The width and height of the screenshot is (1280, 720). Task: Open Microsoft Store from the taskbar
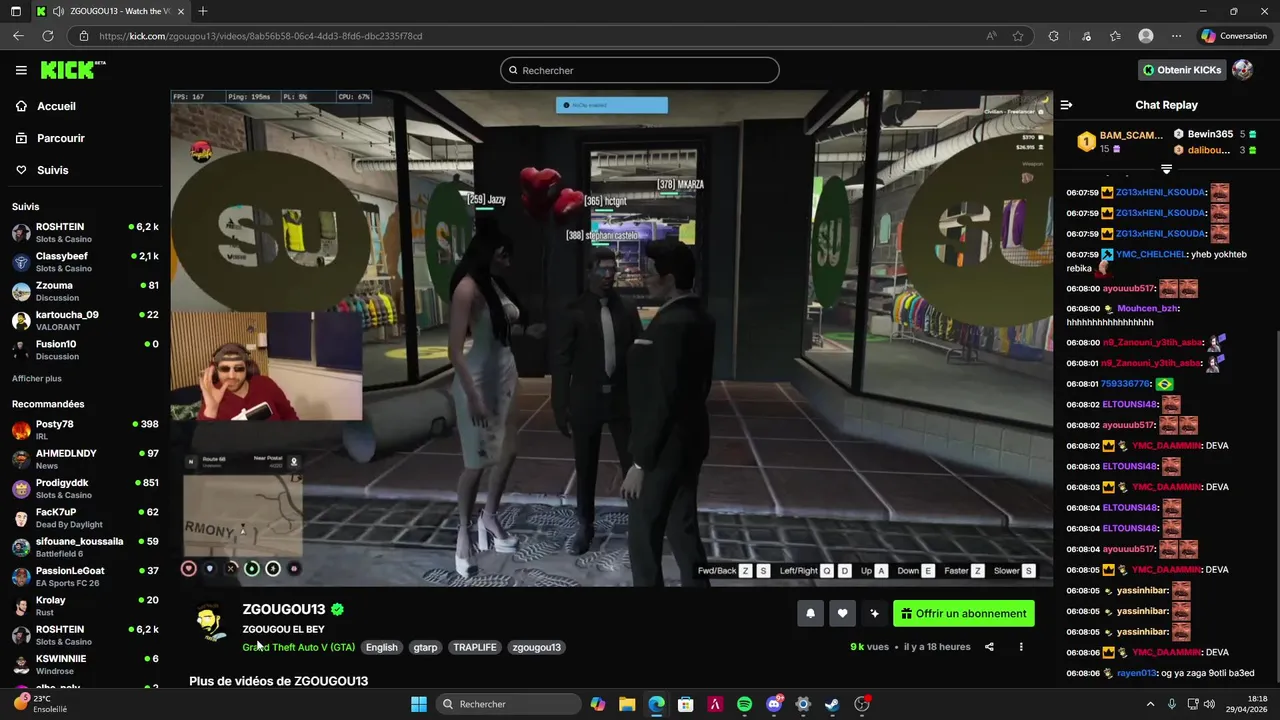click(x=686, y=704)
